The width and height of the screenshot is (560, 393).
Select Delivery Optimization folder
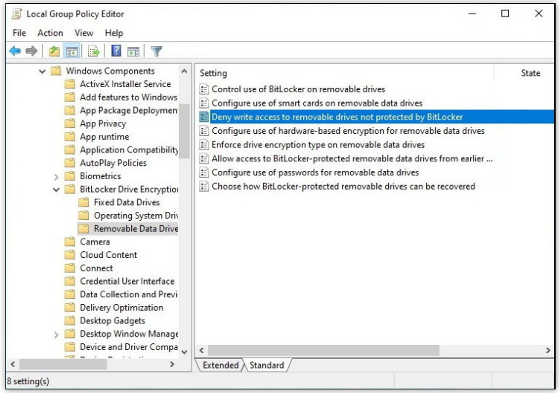121,308
